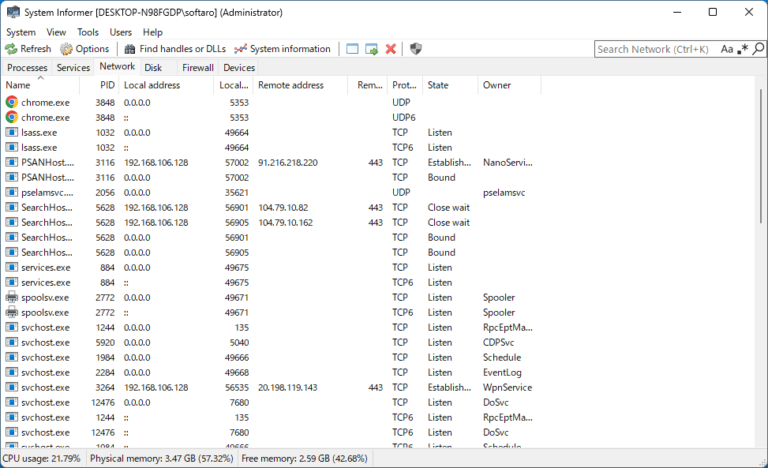768x468 pixels.
Task: Click pselamsvc process icon
Action: point(12,192)
